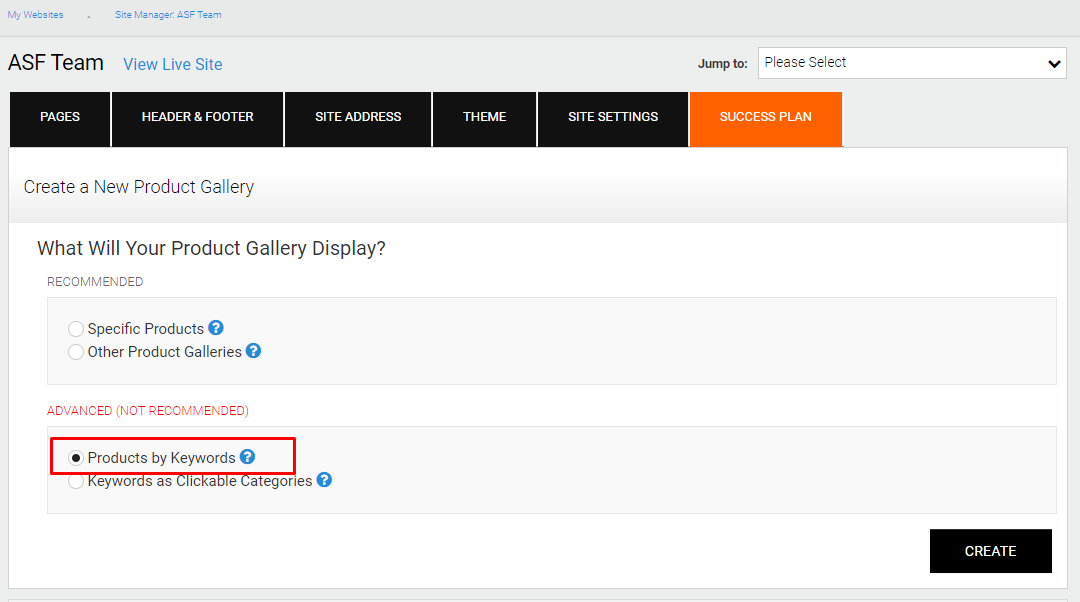The height and width of the screenshot is (602, 1080).
Task: Expand dropdown via the chevron arrow
Action: tap(1054, 63)
